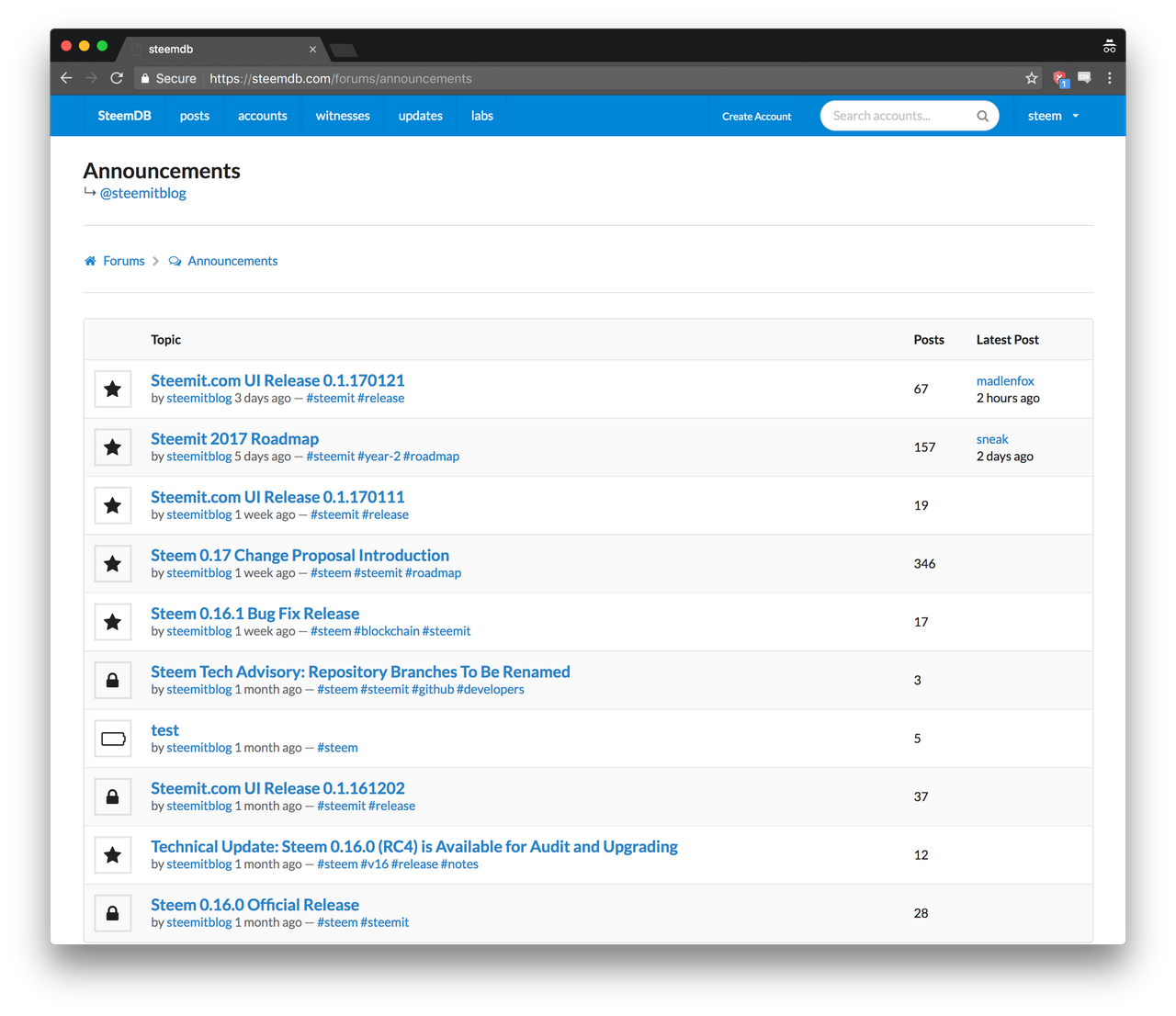Click the browser back arrow
1176x1016 pixels.
[65, 78]
